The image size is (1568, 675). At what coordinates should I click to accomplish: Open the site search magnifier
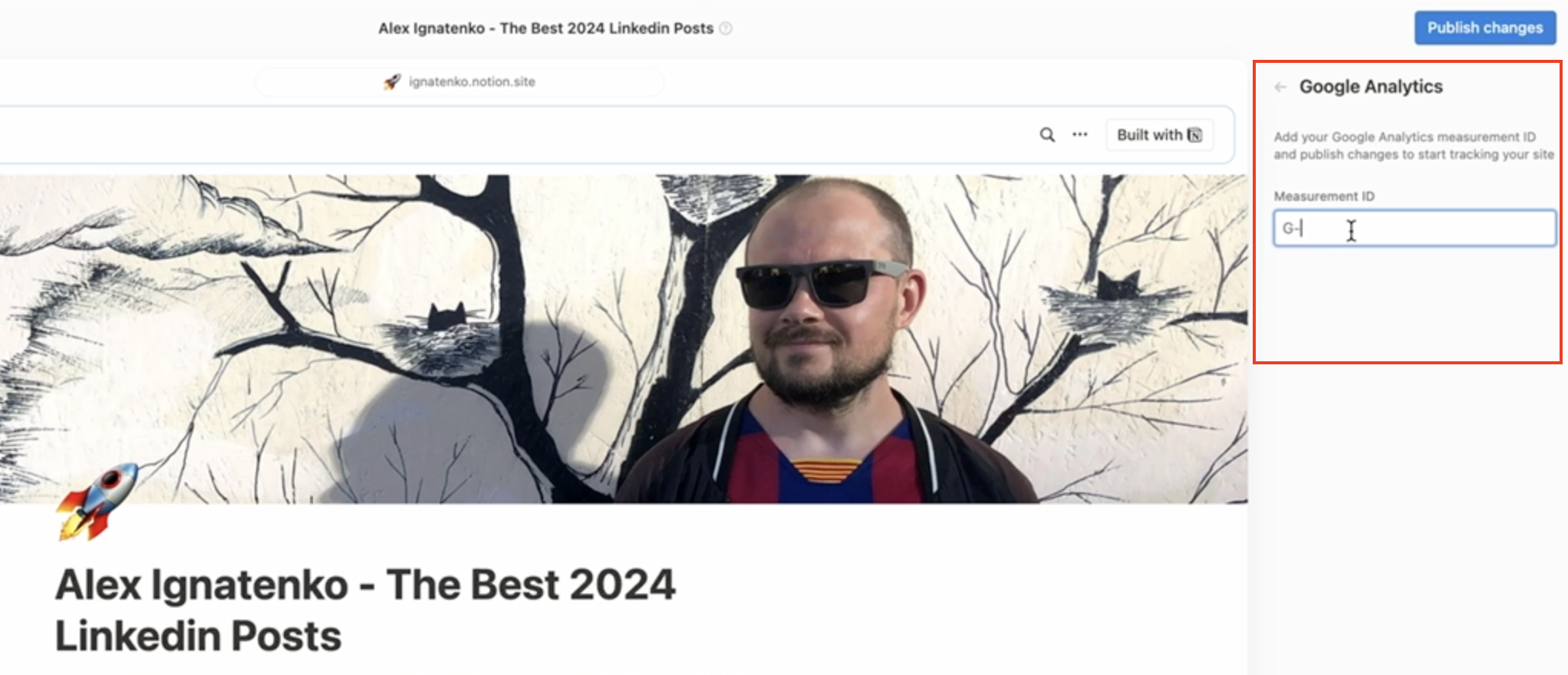(1047, 135)
